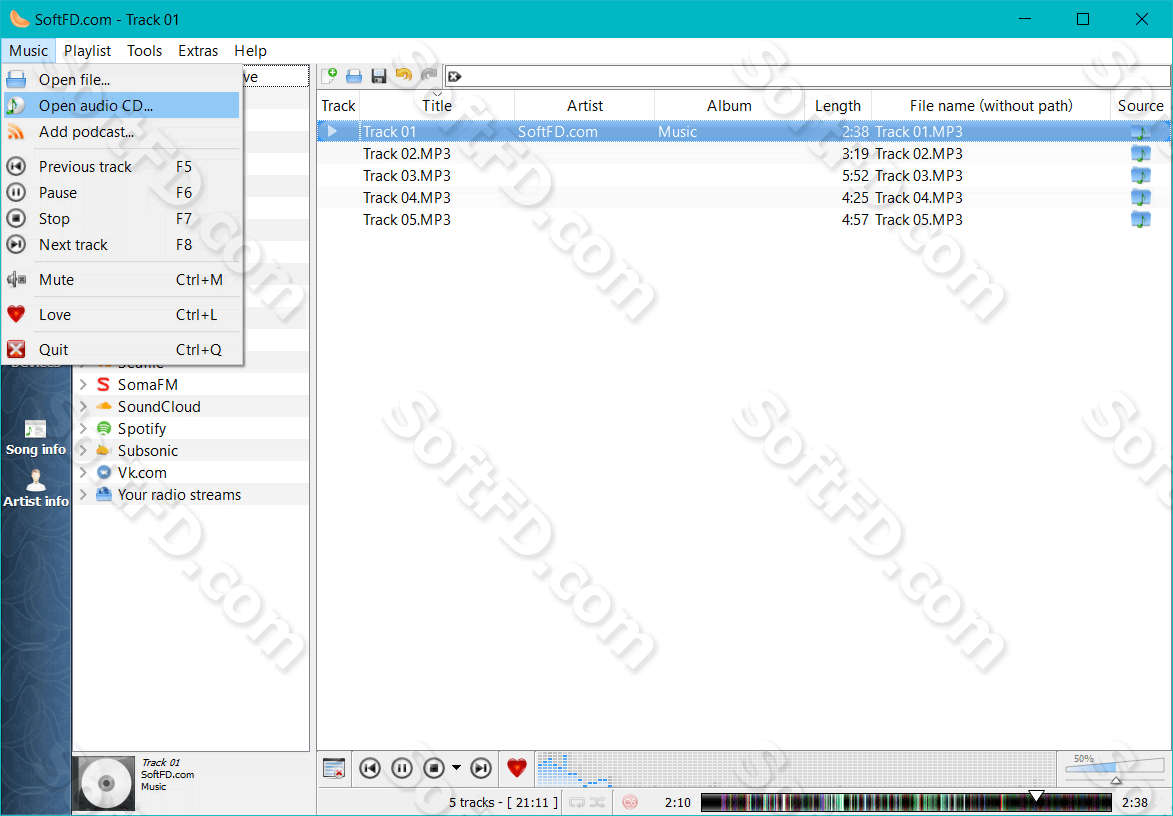1173x816 pixels.
Task: Open the Tools menu
Action: click(144, 51)
